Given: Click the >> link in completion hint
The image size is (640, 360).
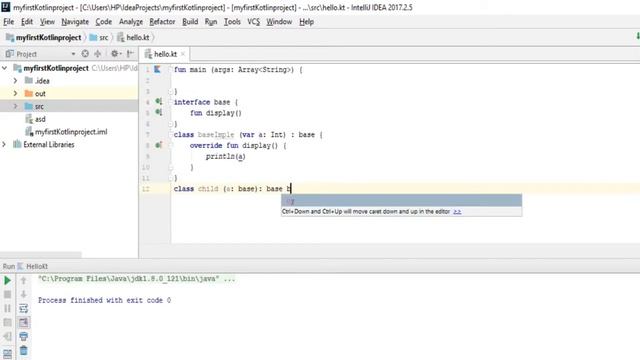Looking at the screenshot, I should click(x=457, y=211).
